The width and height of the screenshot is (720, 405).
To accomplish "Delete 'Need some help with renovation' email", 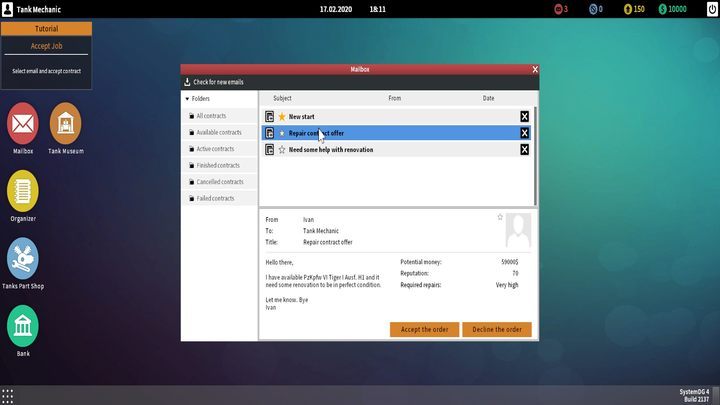I will click(524, 149).
